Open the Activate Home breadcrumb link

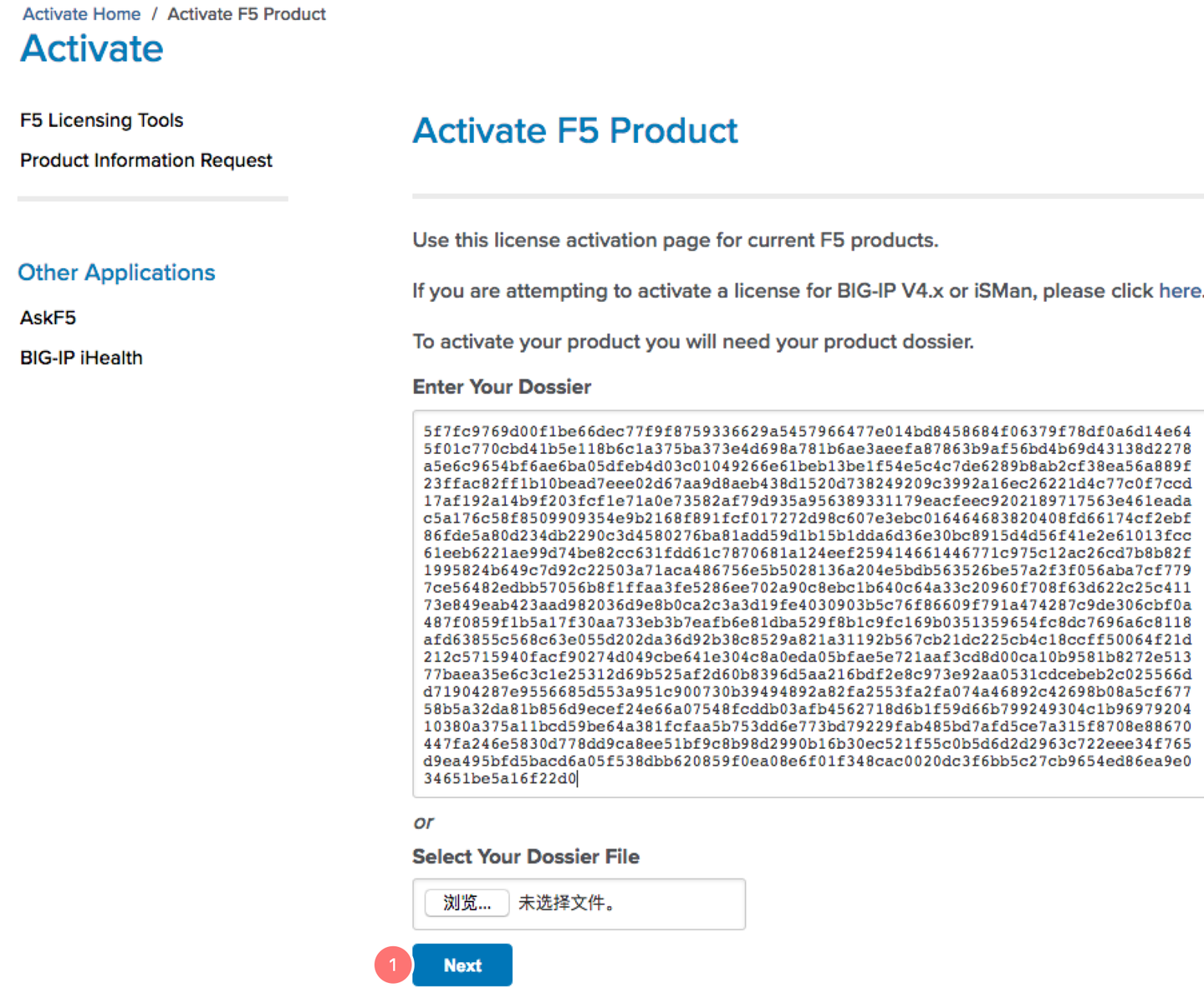point(81,14)
